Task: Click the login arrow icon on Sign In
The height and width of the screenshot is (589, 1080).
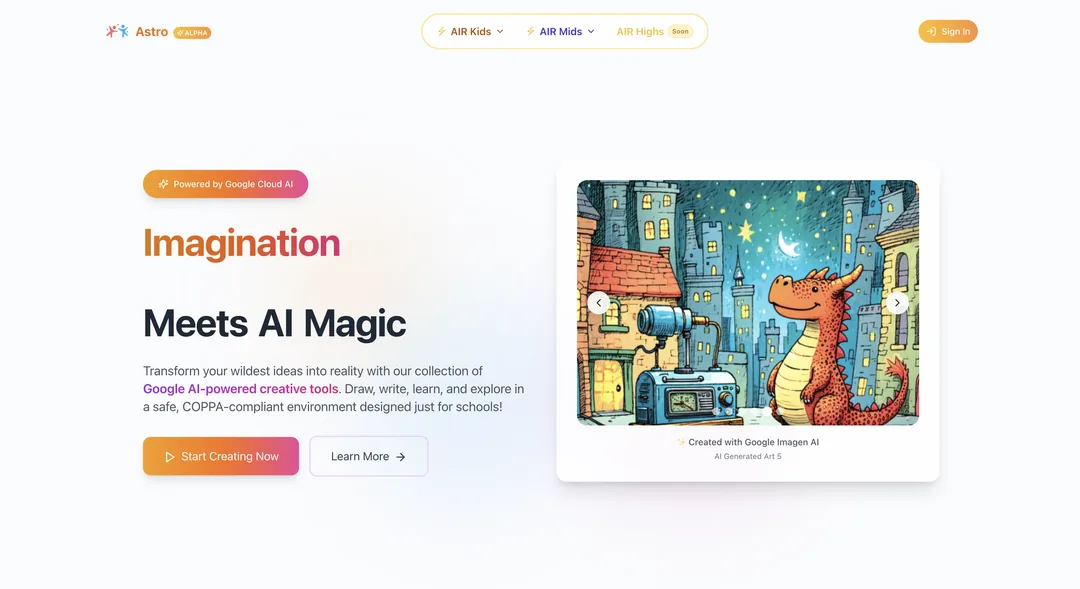Action: pos(931,32)
